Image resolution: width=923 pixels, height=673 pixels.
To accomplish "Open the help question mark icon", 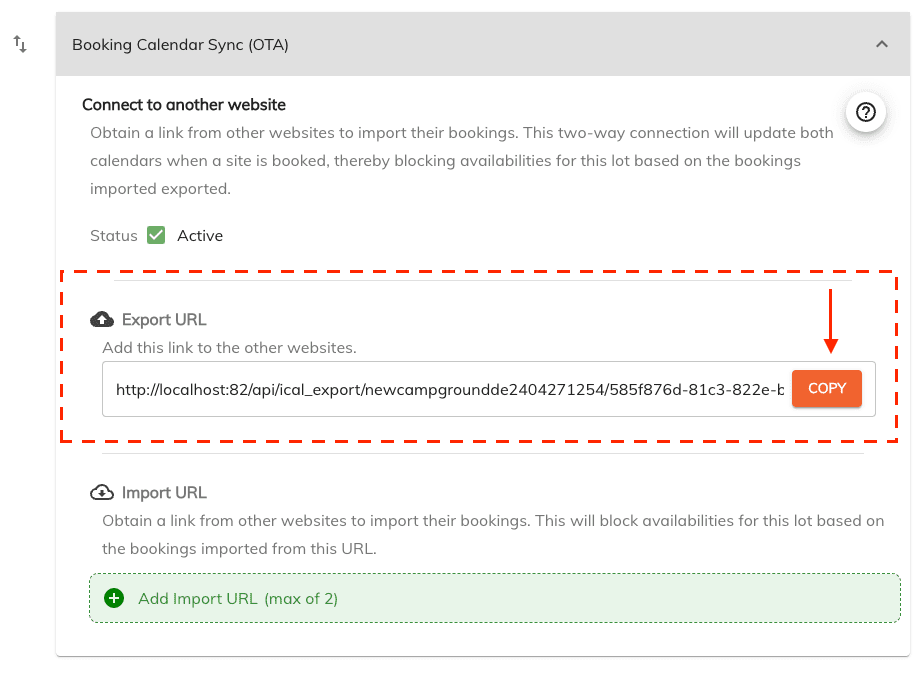I will 865,112.
